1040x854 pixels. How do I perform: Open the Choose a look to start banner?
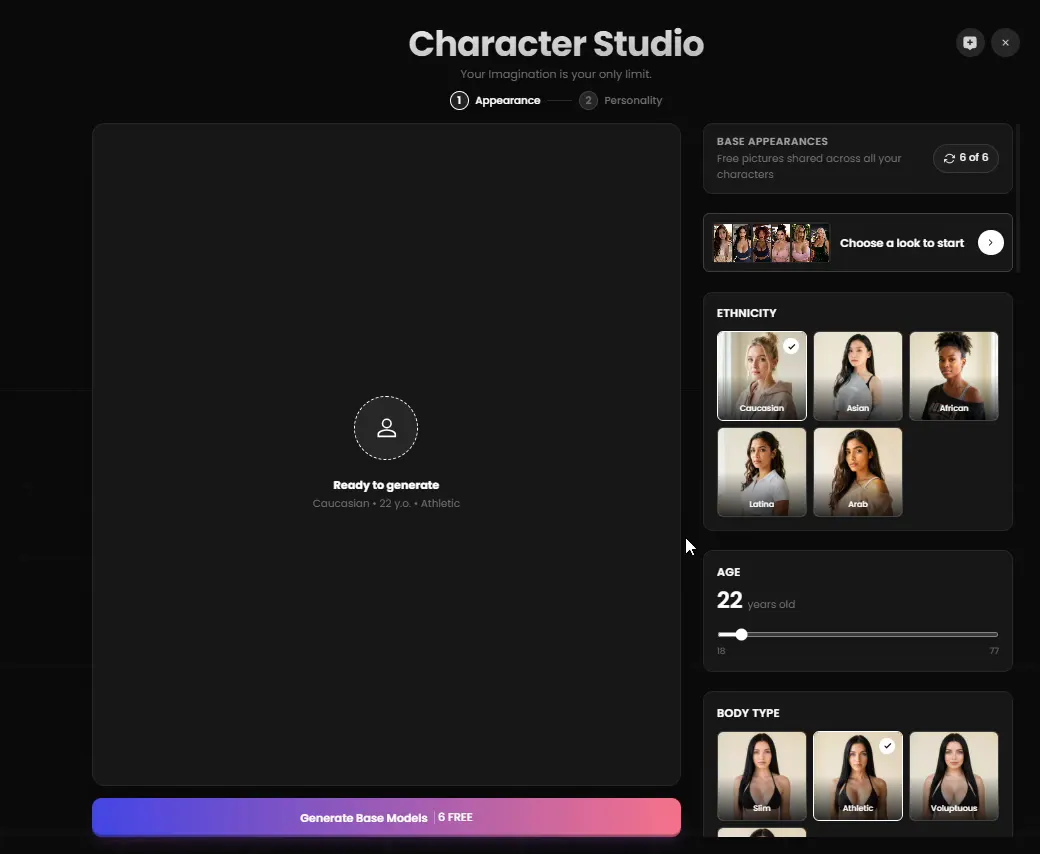coord(858,243)
